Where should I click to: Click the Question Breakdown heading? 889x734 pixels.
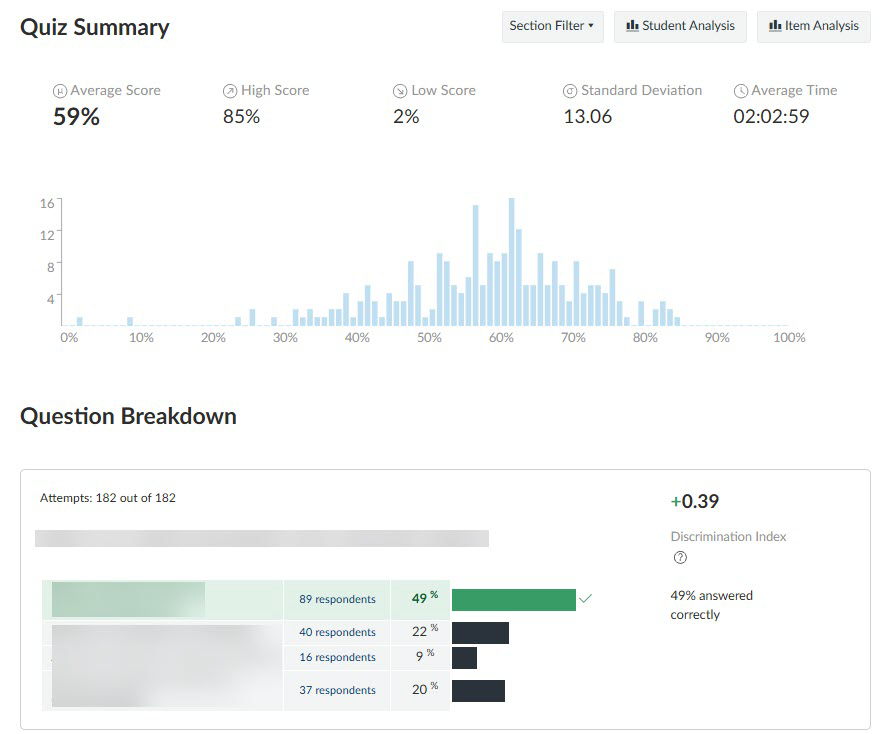click(x=128, y=416)
